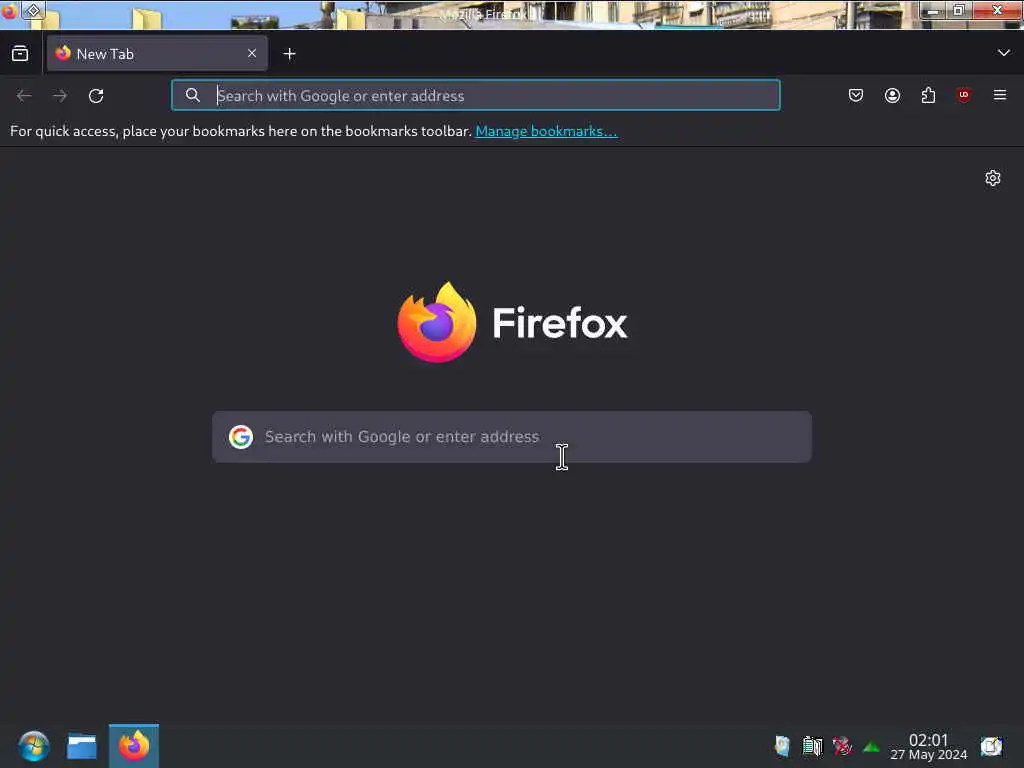1024x768 pixels.
Task: Open Firefox account menu icon
Action: [892, 95]
